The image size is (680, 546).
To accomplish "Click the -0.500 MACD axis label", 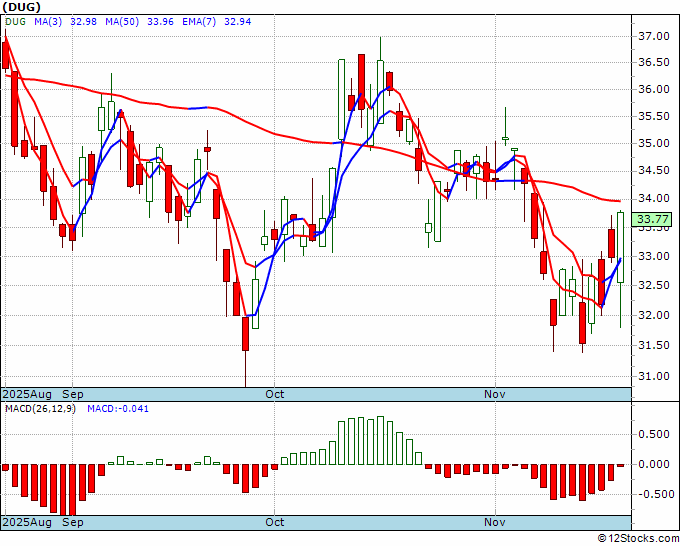I will 654,494.
